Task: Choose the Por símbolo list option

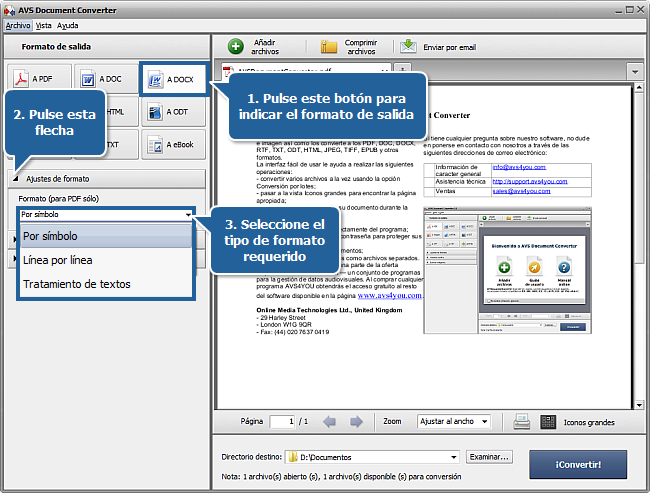Action: 106,236
